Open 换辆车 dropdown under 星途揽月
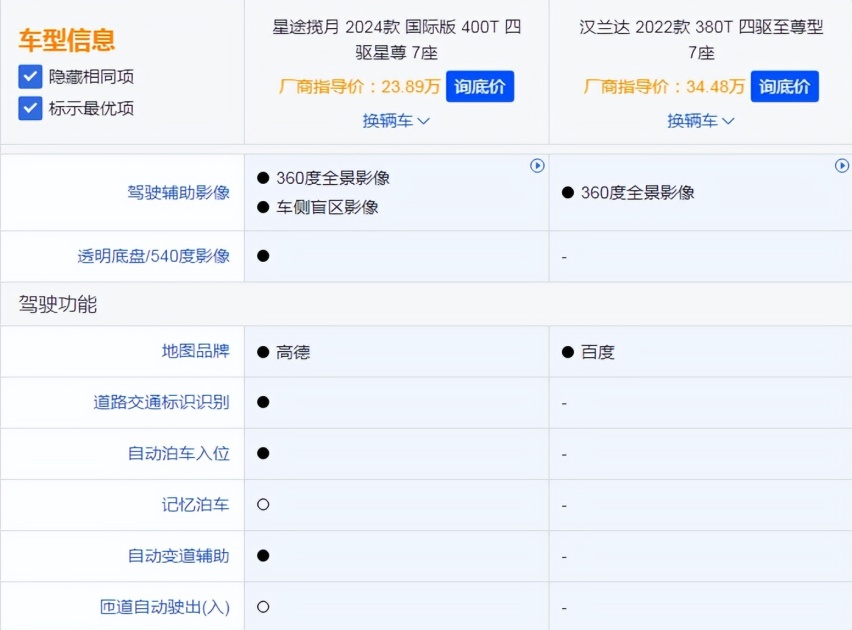852x630 pixels. [x=396, y=121]
